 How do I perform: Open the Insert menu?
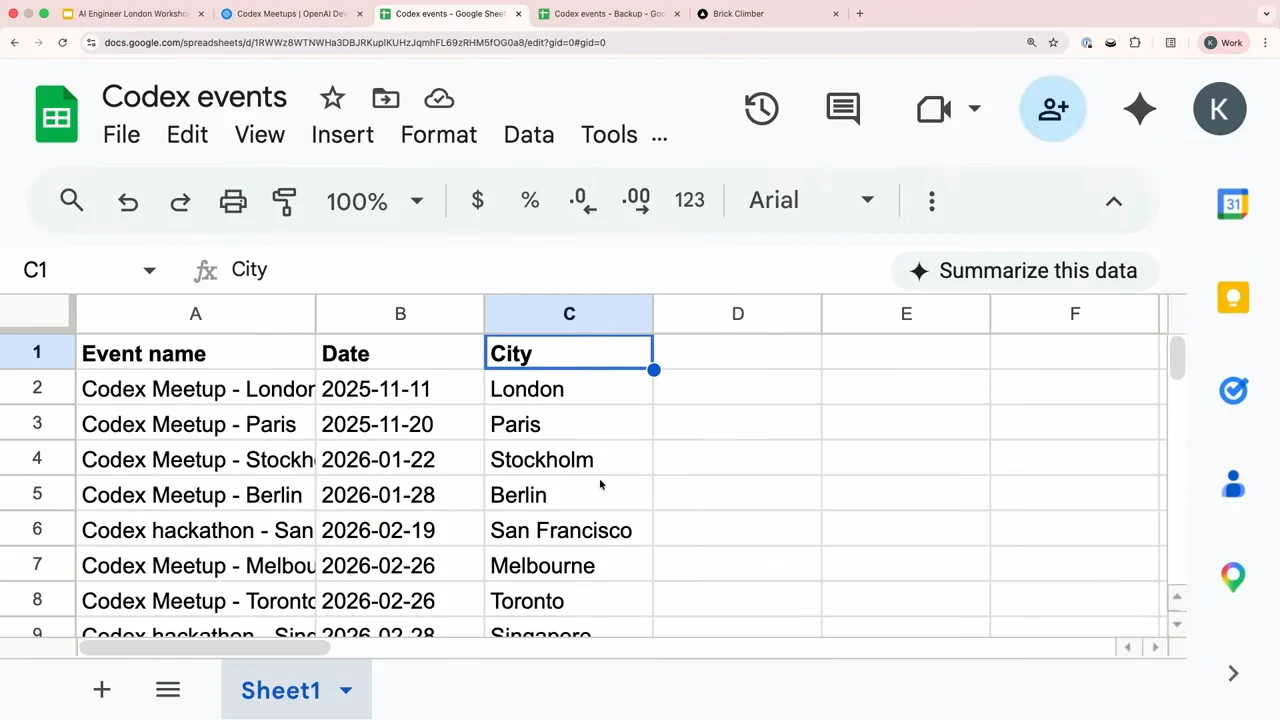342,135
